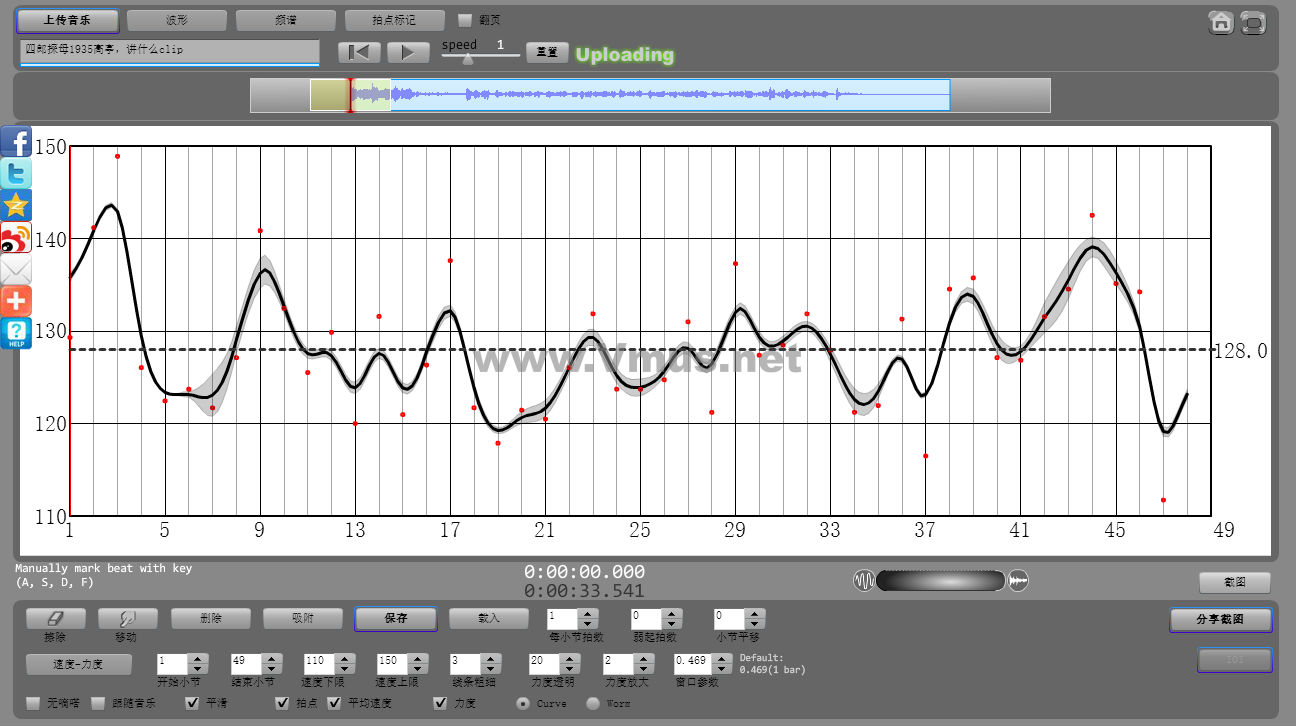1296x726 pixels.
Task: Toggle the 平均速度 checkbox
Action: [x=335, y=703]
